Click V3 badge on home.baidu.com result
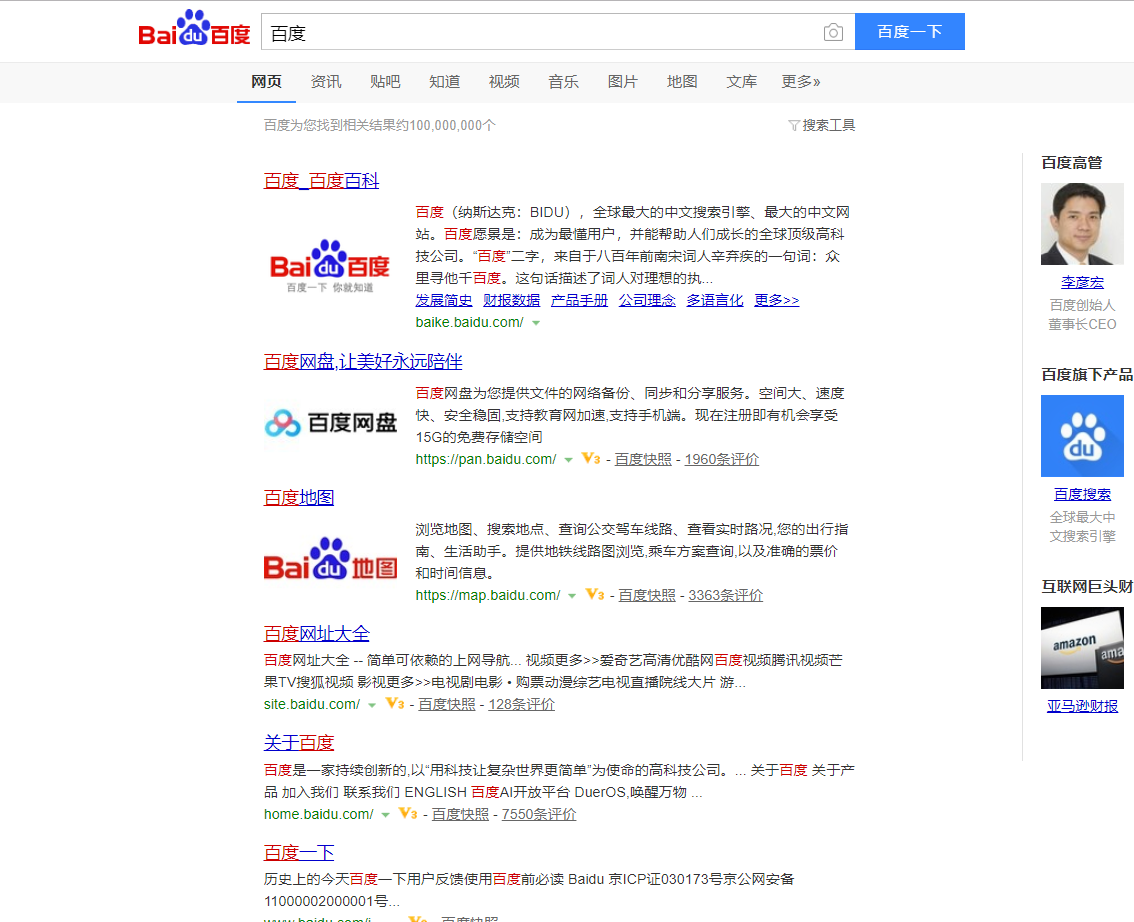The image size is (1134, 922). click(408, 813)
